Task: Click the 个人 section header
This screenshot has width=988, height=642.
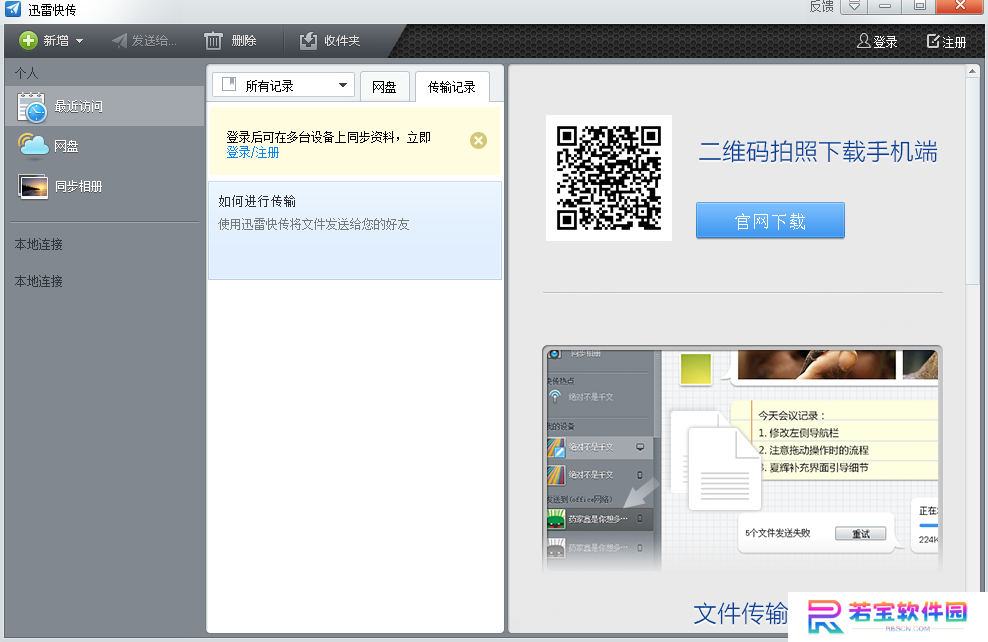Action: (x=26, y=73)
